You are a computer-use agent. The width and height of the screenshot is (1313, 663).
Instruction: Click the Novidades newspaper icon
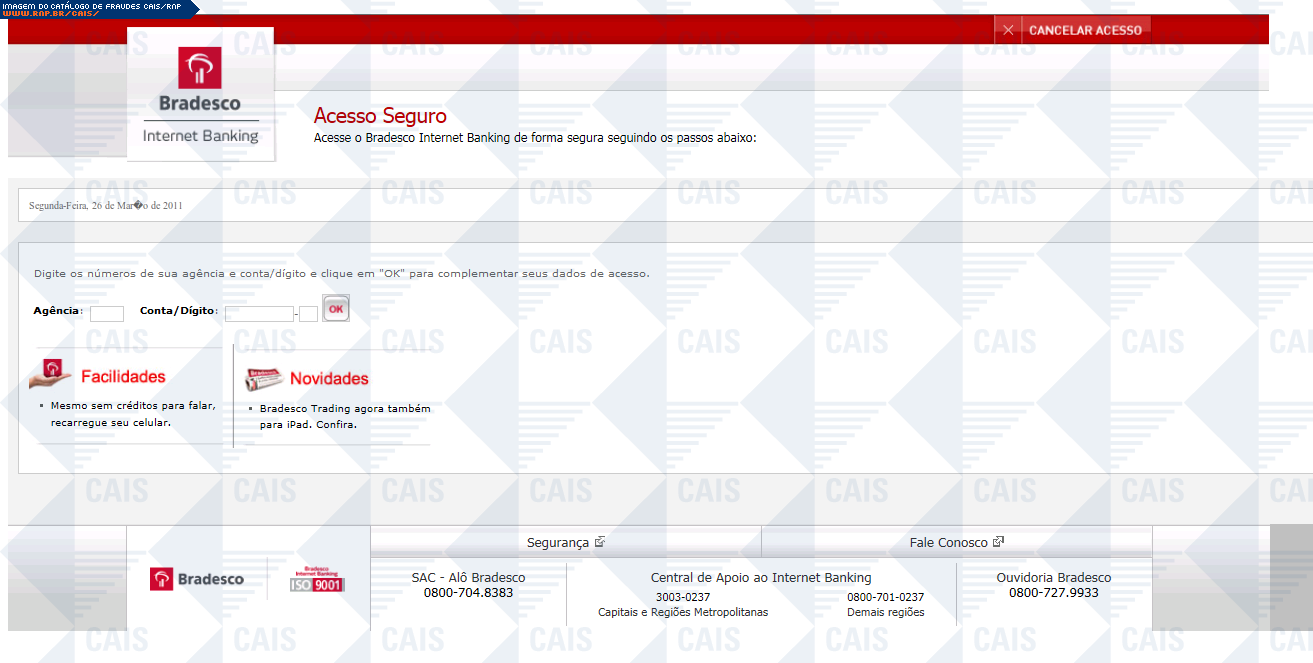[265, 379]
